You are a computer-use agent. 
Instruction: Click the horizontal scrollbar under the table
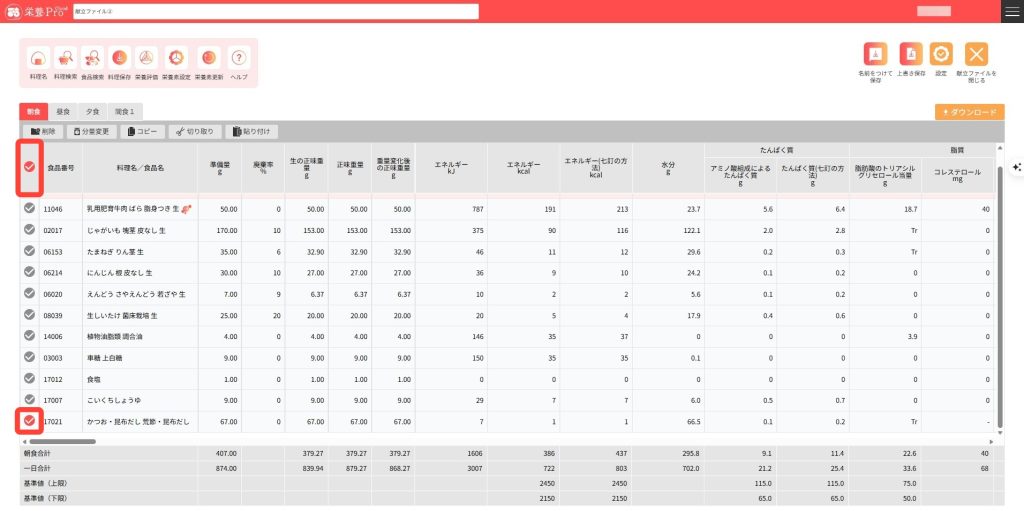pyautogui.click(x=60, y=441)
